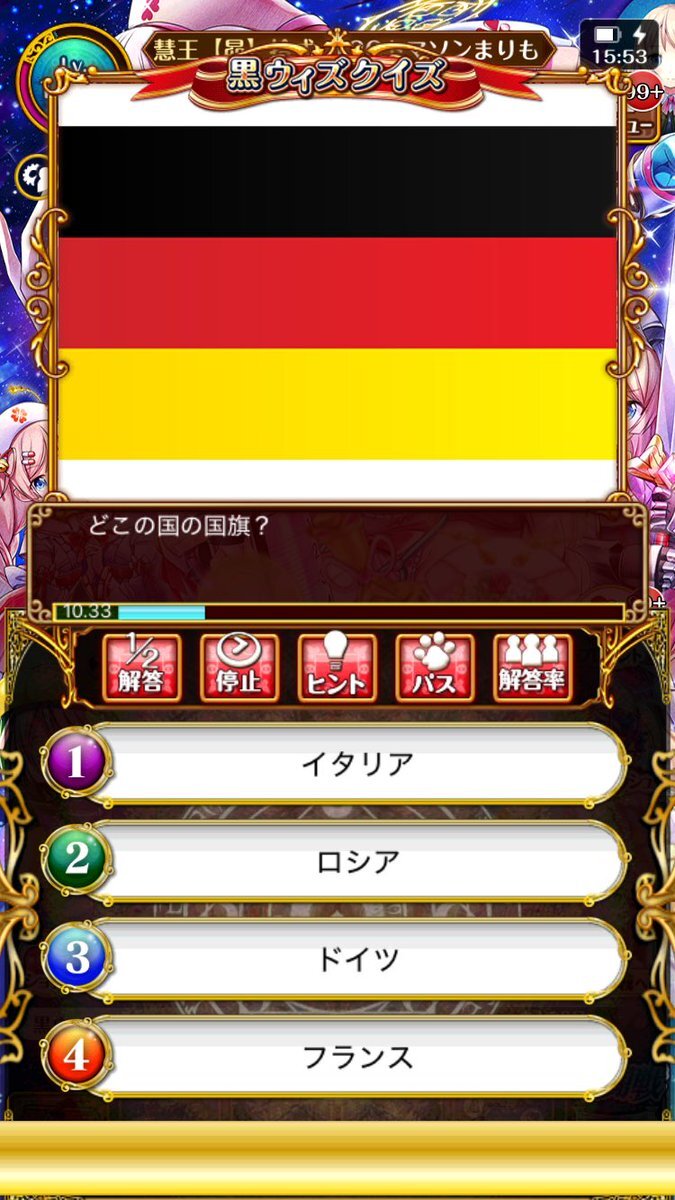Choose answer イタリア
Screen dimensions: 675x1200
(x=358, y=765)
